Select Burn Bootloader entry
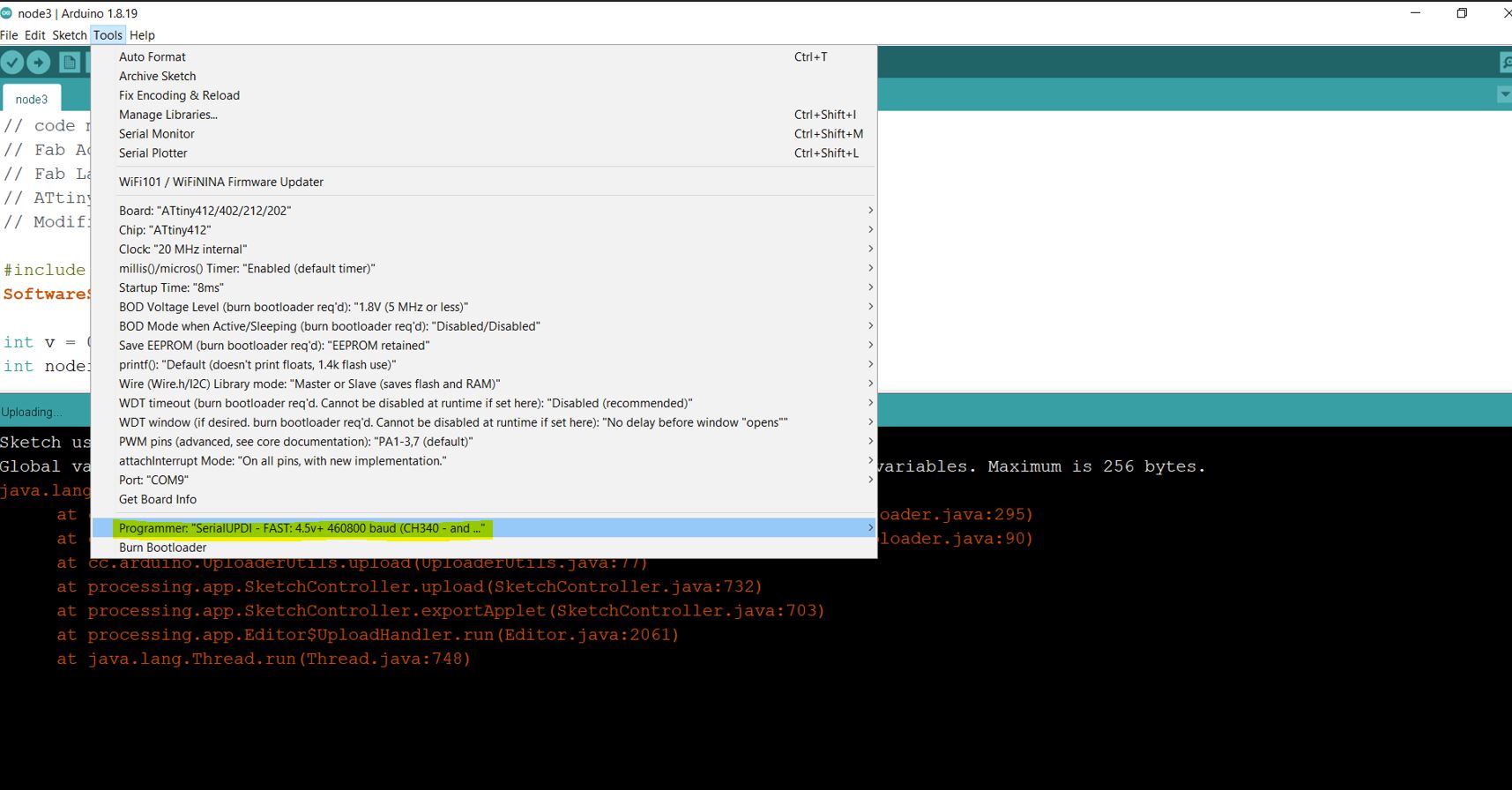Image resolution: width=1512 pixels, height=790 pixels. tap(484, 548)
